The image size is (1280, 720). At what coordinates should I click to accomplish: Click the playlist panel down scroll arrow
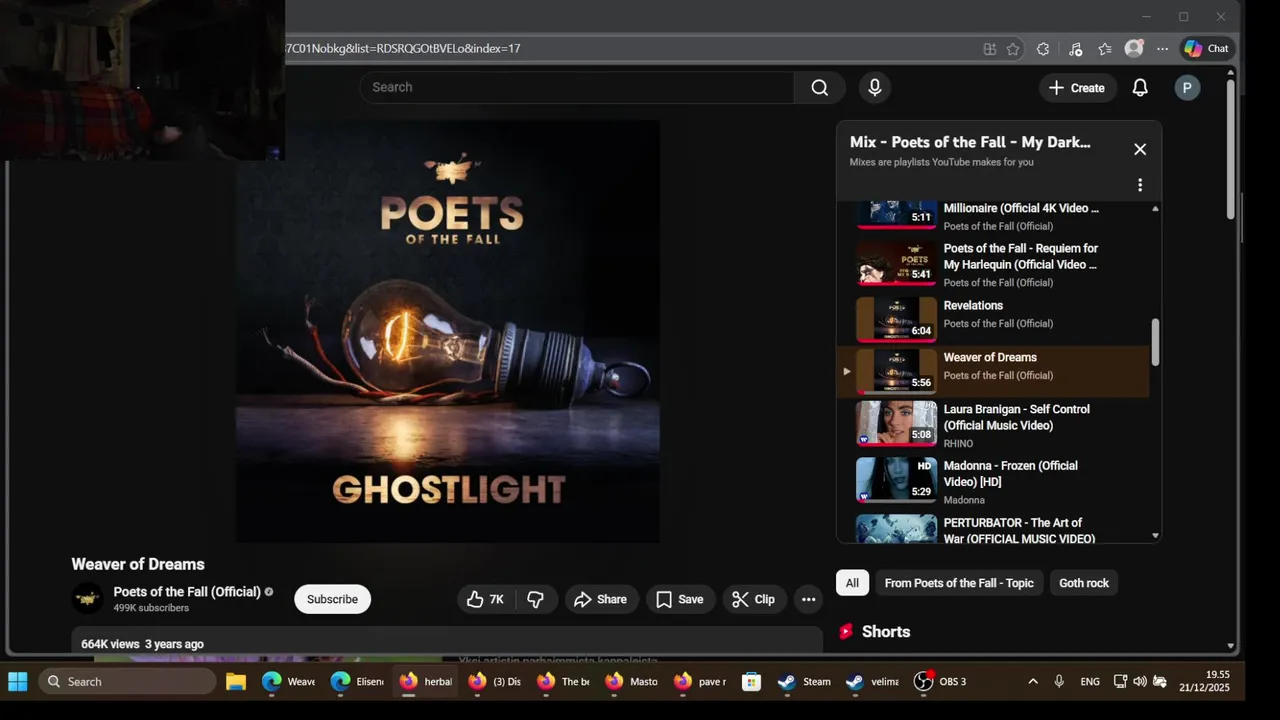[1155, 536]
